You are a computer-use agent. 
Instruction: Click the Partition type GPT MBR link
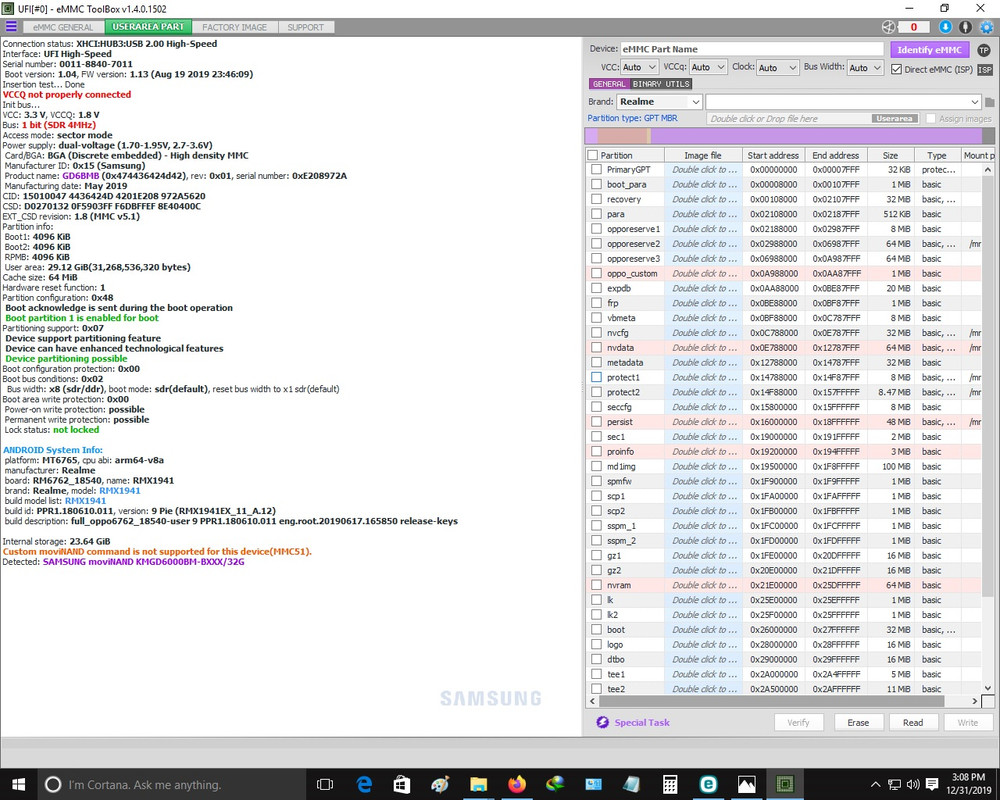[632, 118]
